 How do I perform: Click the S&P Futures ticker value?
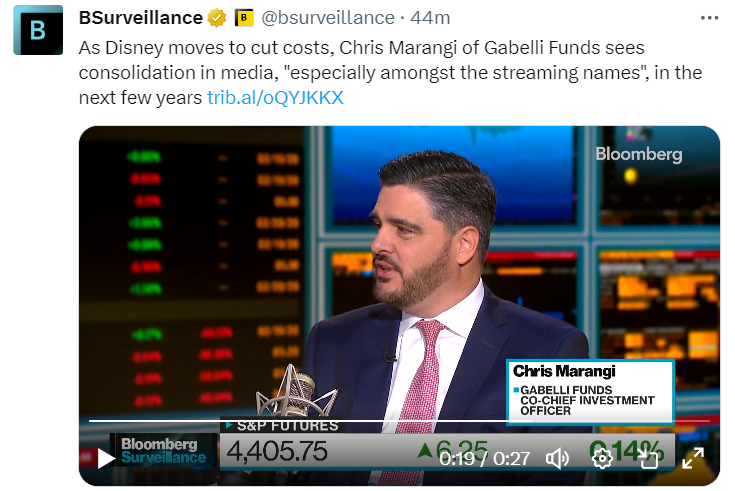pyautogui.click(x=278, y=451)
